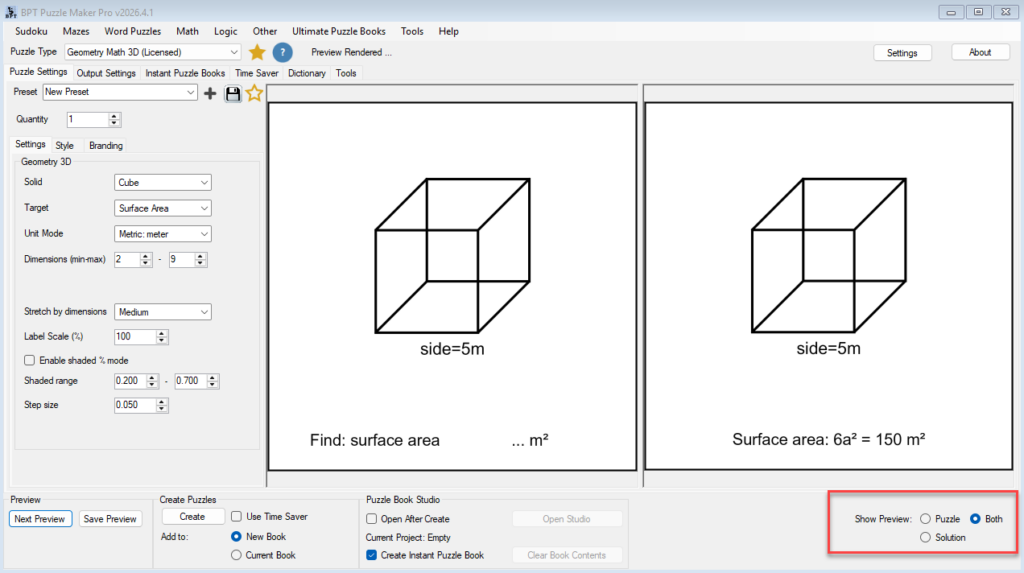The image size is (1024, 573).
Task: Show only the Solution preview
Action: click(925, 537)
